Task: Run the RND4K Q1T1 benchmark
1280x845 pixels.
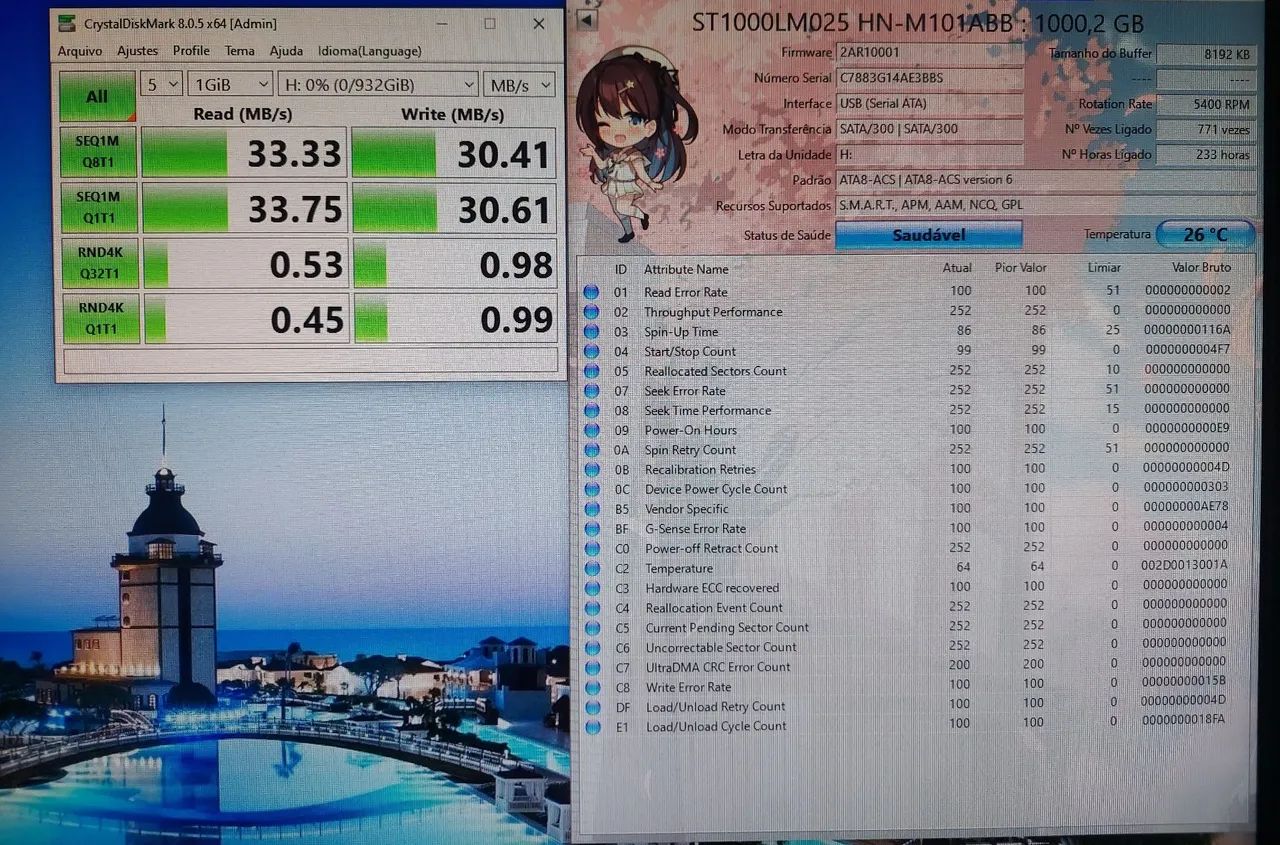Action: tap(100, 318)
